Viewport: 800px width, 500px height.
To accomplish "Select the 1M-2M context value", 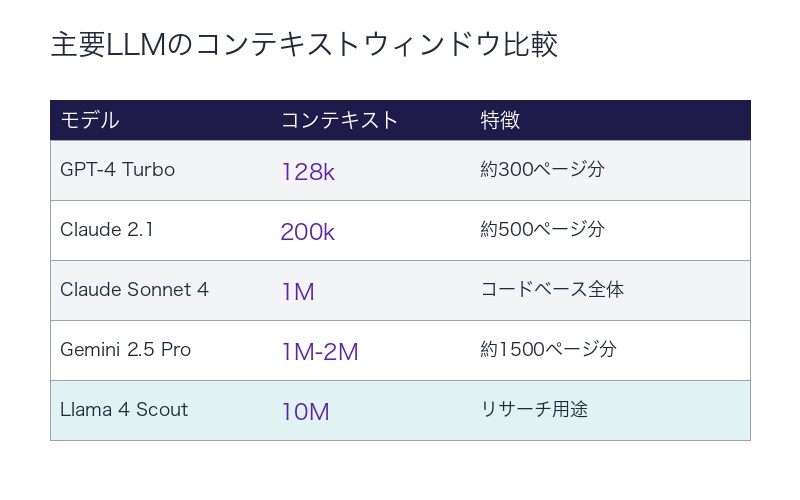I will pos(320,352).
